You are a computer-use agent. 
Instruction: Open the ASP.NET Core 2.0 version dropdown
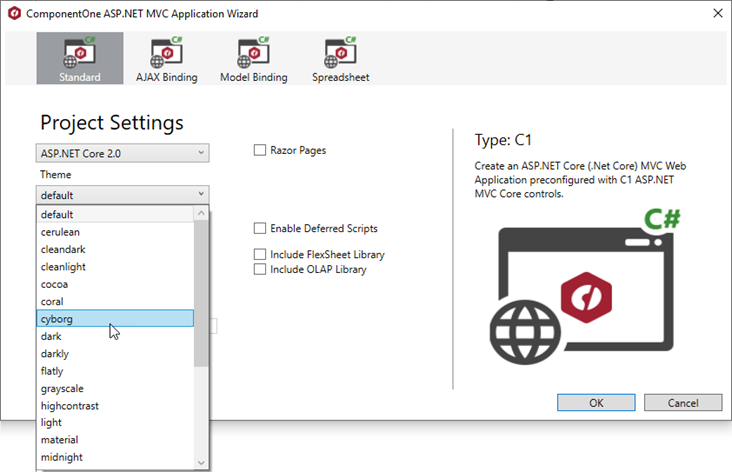coord(122,153)
